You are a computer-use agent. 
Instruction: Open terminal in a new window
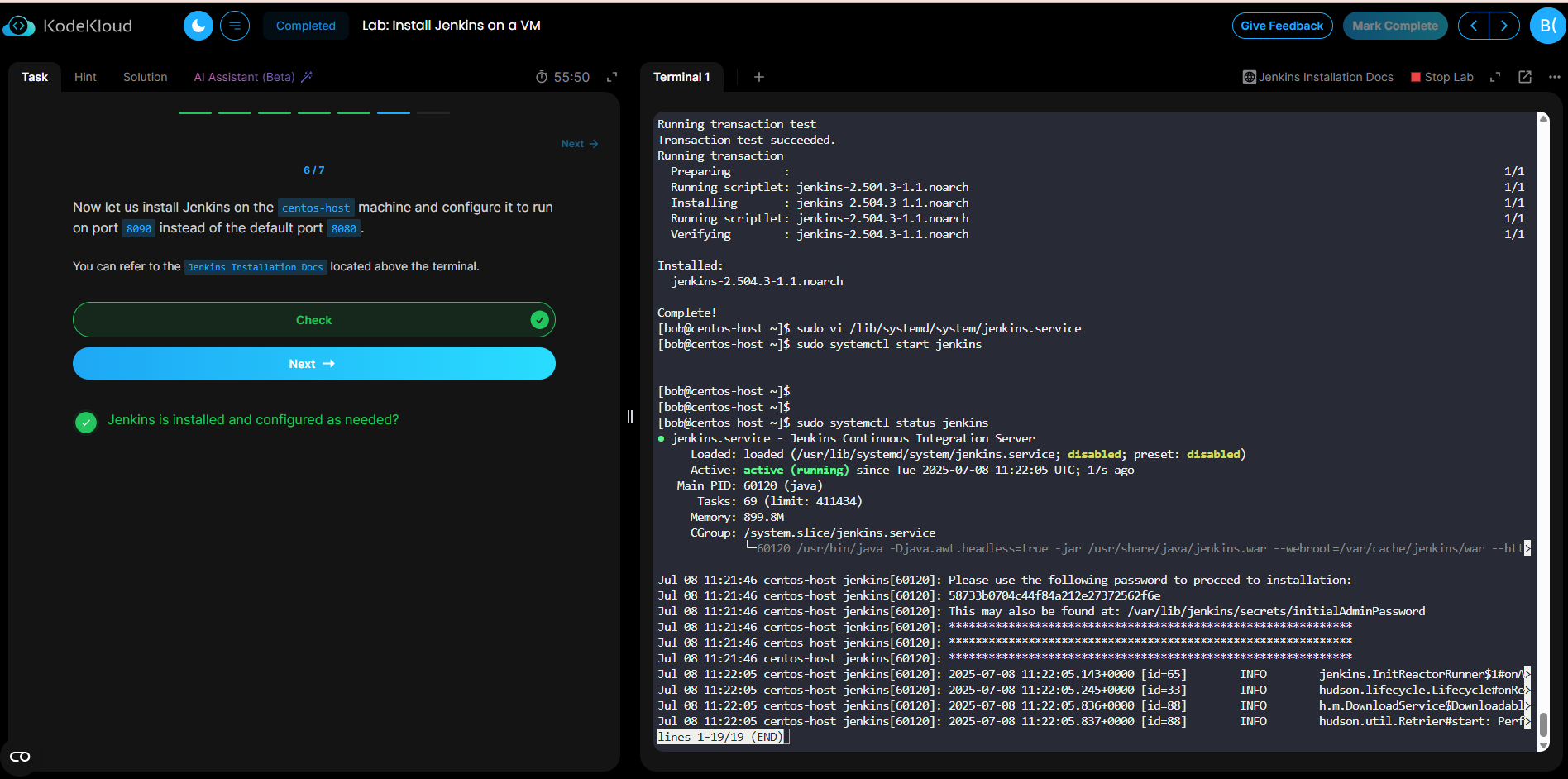pyautogui.click(x=1525, y=77)
